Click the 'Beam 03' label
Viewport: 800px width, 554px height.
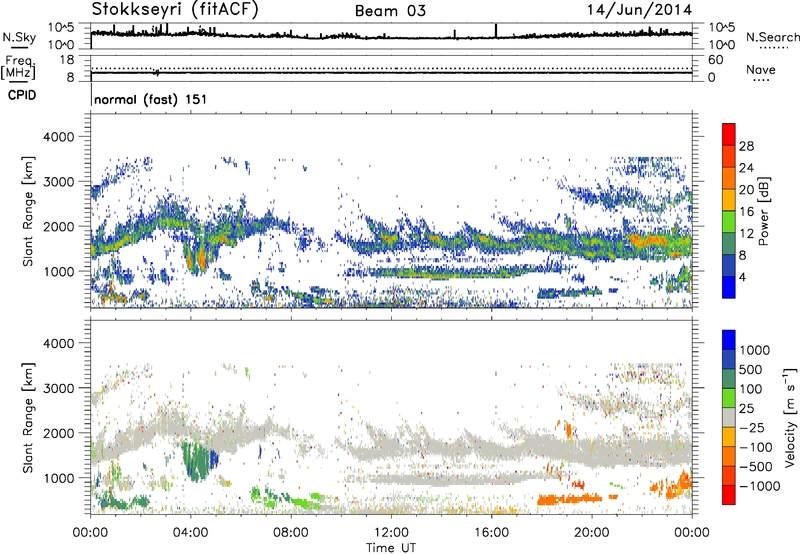390,11
